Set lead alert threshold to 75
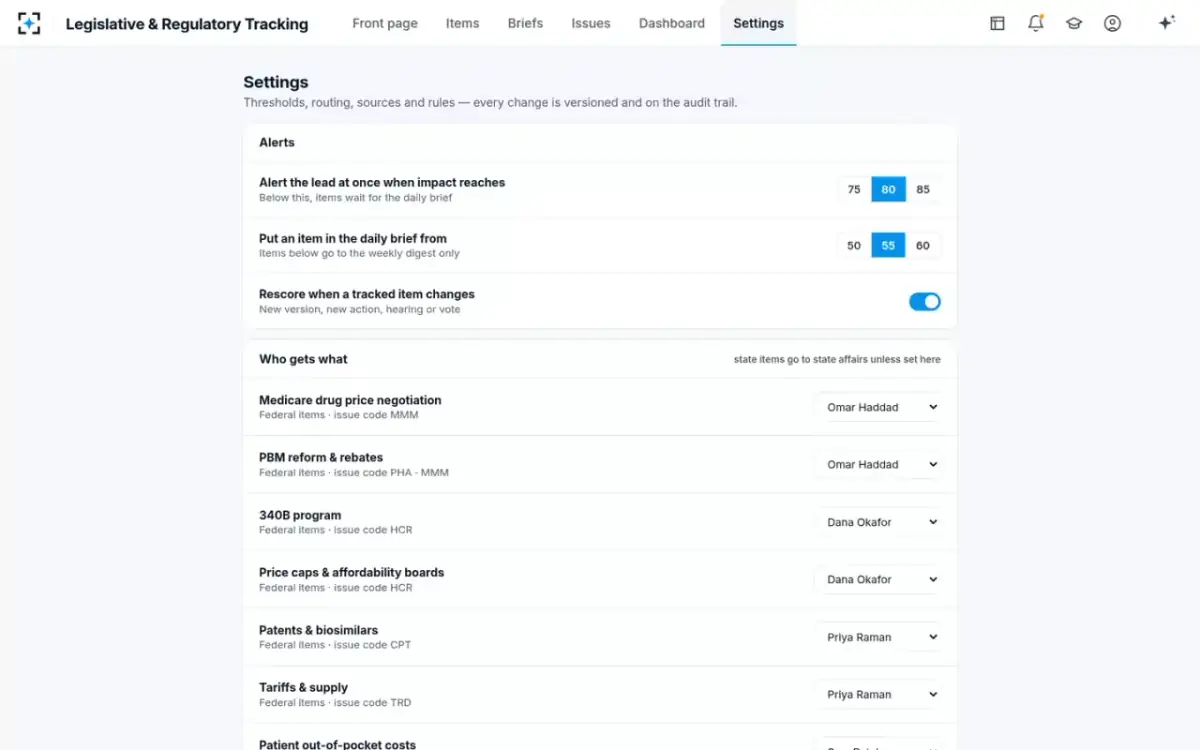This screenshot has height=750, width=1200. [x=854, y=189]
